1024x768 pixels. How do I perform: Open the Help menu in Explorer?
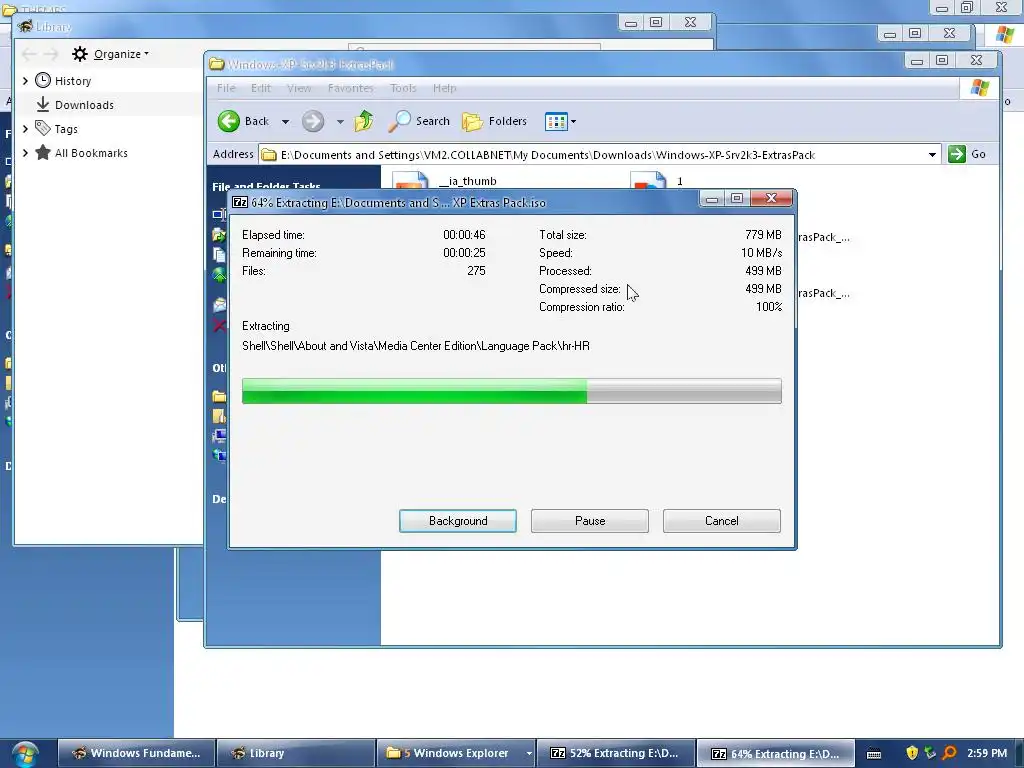[x=445, y=88]
